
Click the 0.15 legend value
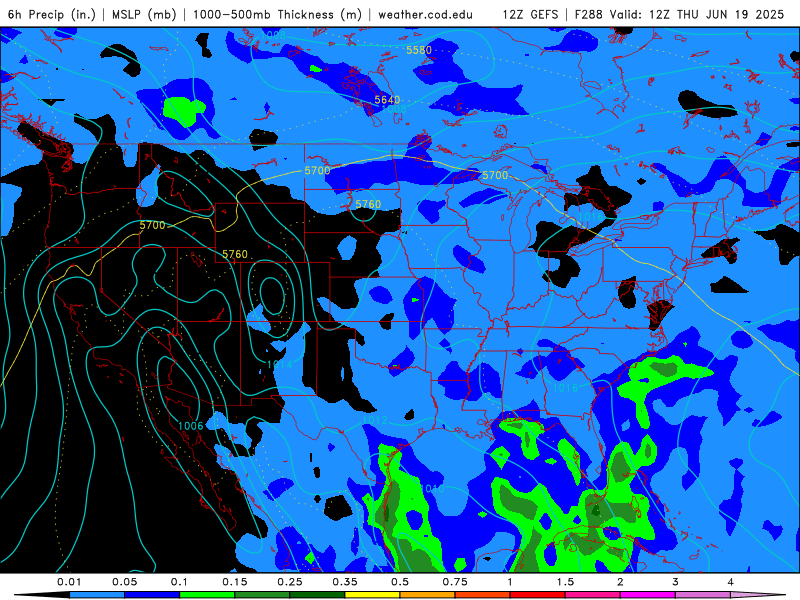235,582
